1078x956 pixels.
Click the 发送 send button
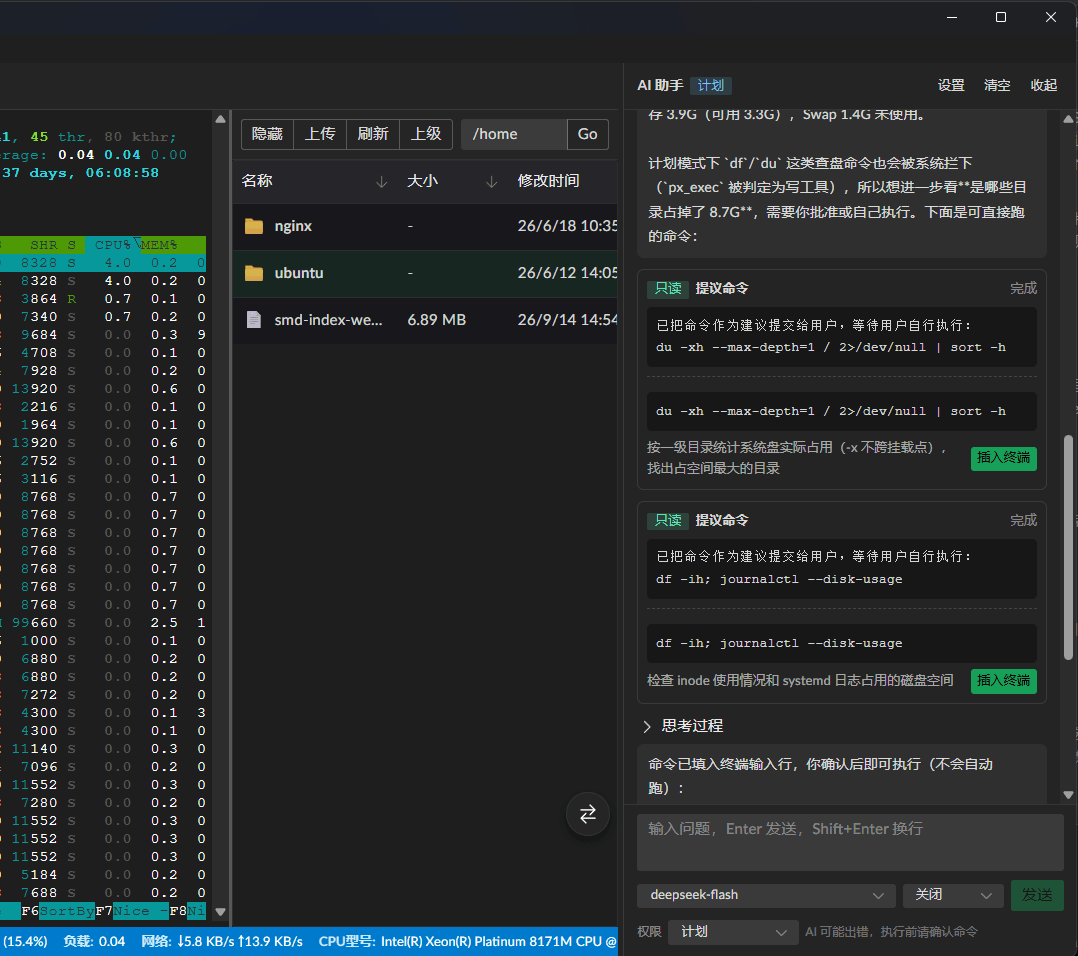1037,895
